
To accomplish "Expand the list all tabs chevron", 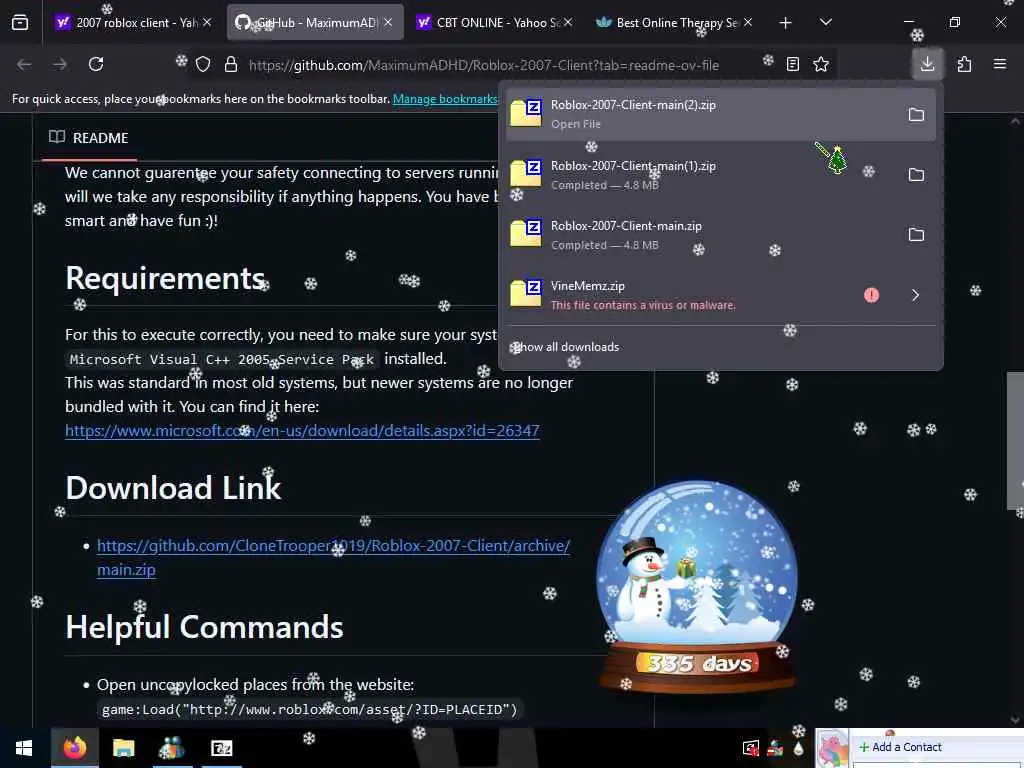I will (x=826, y=23).
